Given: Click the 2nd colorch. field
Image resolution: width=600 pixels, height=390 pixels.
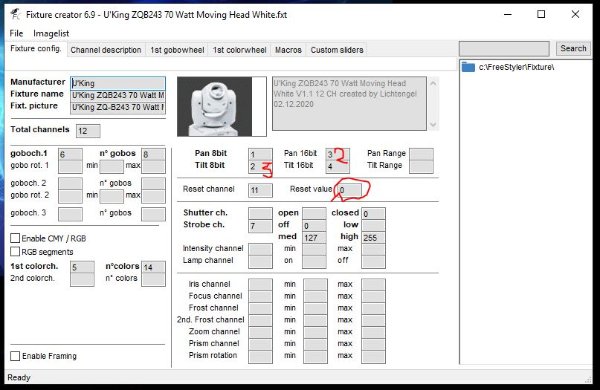Looking at the screenshot, I should 82,279.
